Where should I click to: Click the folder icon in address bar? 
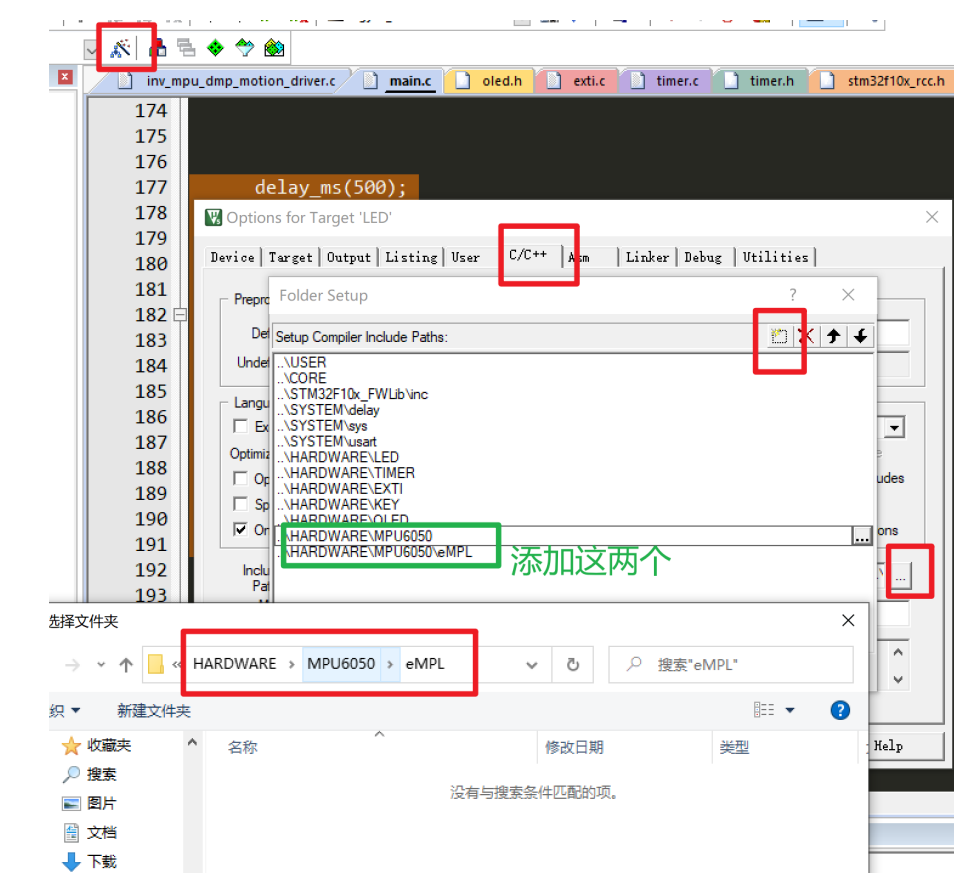pyautogui.click(x=156, y=664)
